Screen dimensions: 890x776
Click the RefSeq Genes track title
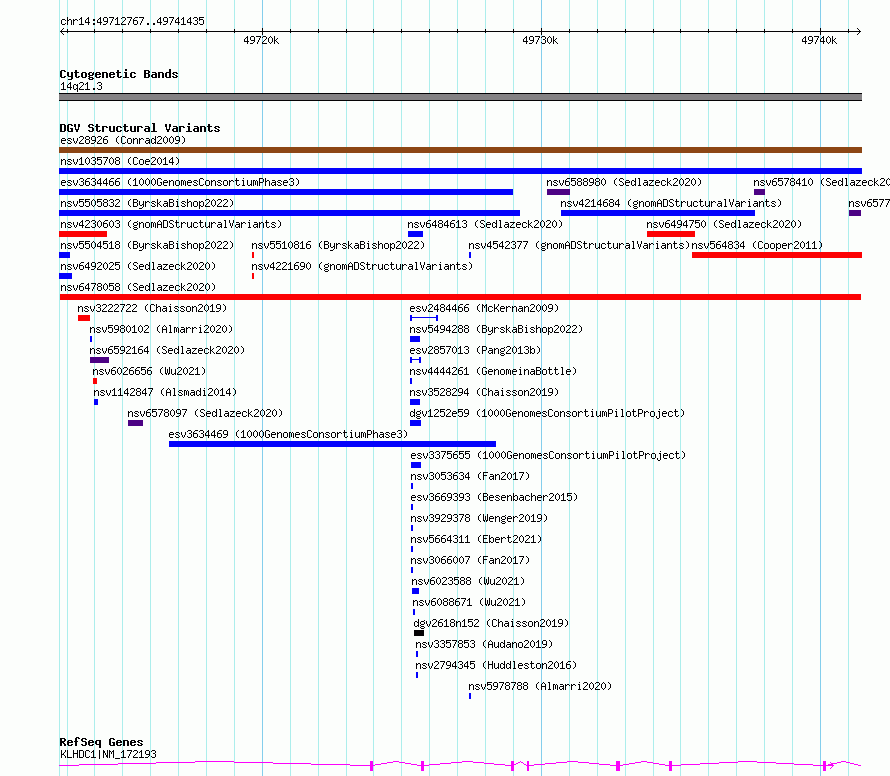[x=101, y=743]
